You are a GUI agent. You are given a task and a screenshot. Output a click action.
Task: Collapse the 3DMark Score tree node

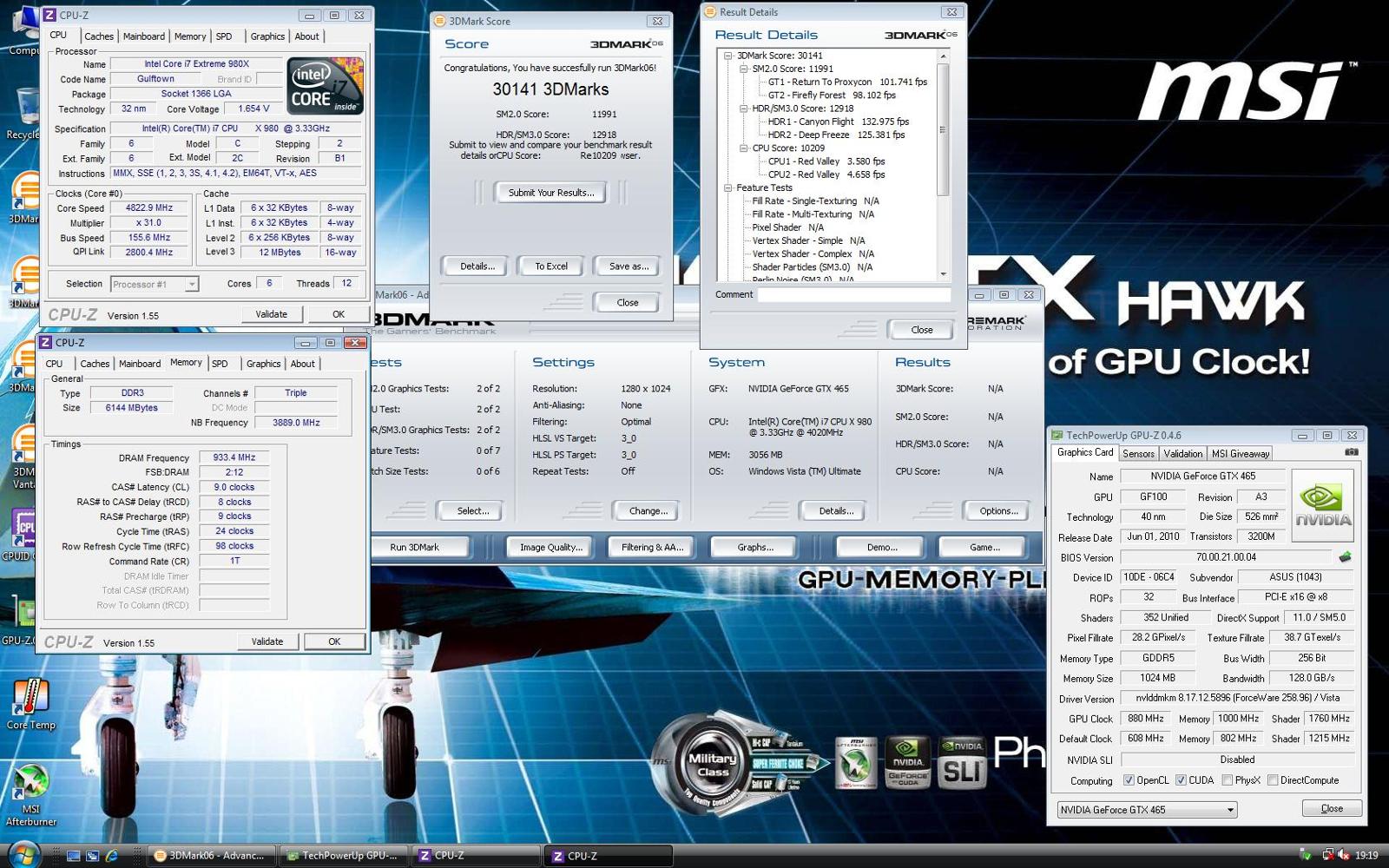(x=728, y=56)
